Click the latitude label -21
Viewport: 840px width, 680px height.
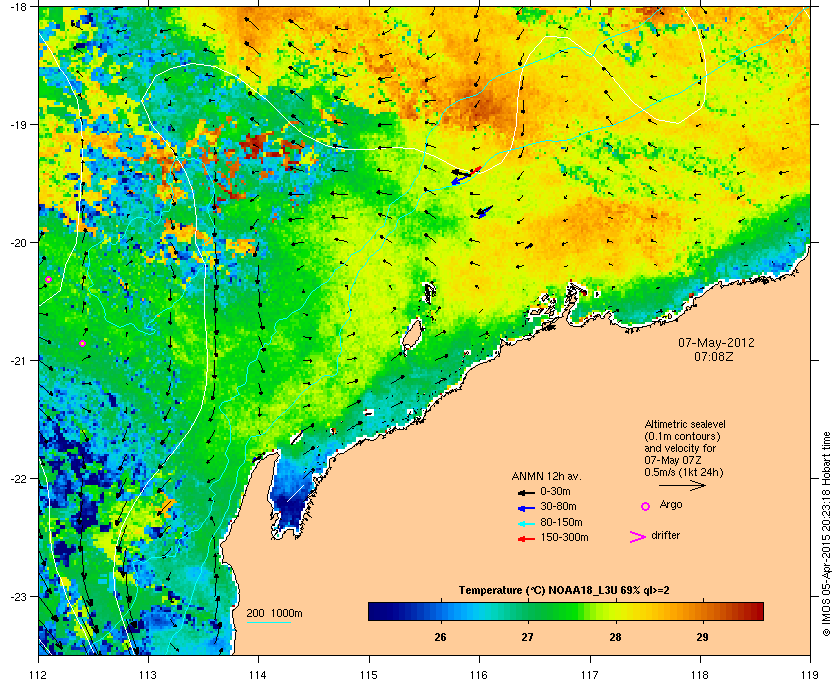pyautogui.click(x=18, y=361)
